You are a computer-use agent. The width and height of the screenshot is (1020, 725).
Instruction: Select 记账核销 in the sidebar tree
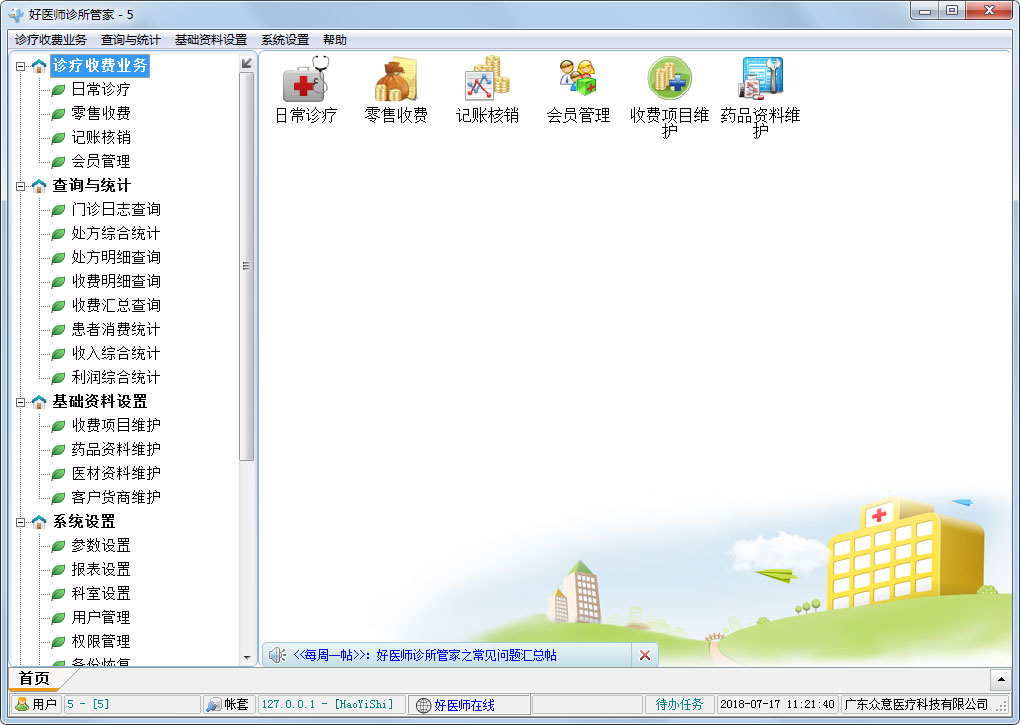101,137
